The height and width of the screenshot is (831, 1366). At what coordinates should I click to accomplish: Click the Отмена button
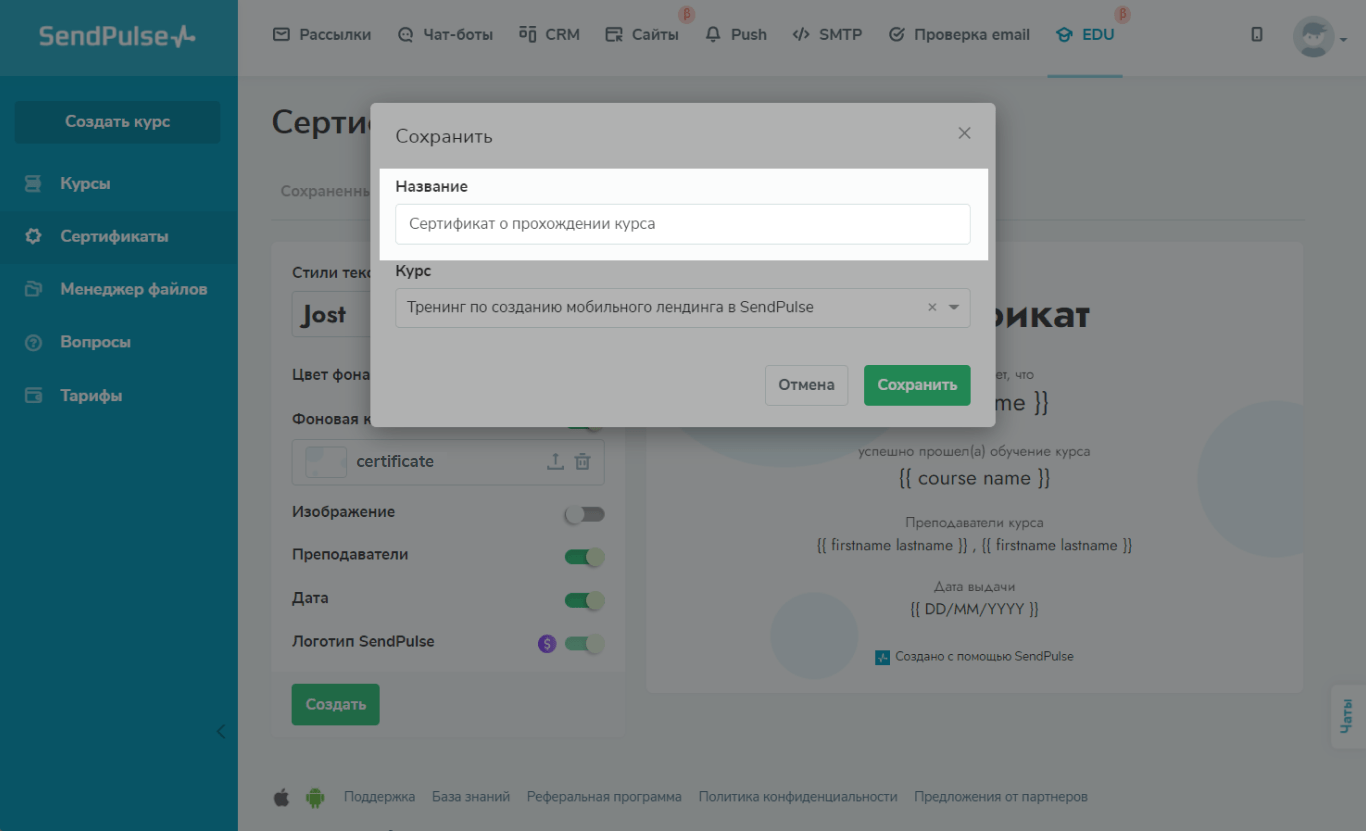coord(806,385)
